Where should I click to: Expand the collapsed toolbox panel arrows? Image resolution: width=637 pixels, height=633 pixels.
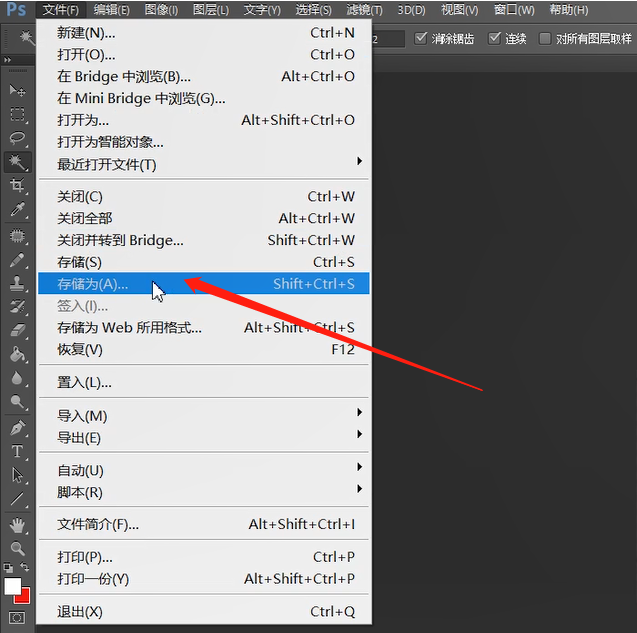click(7, 60)
